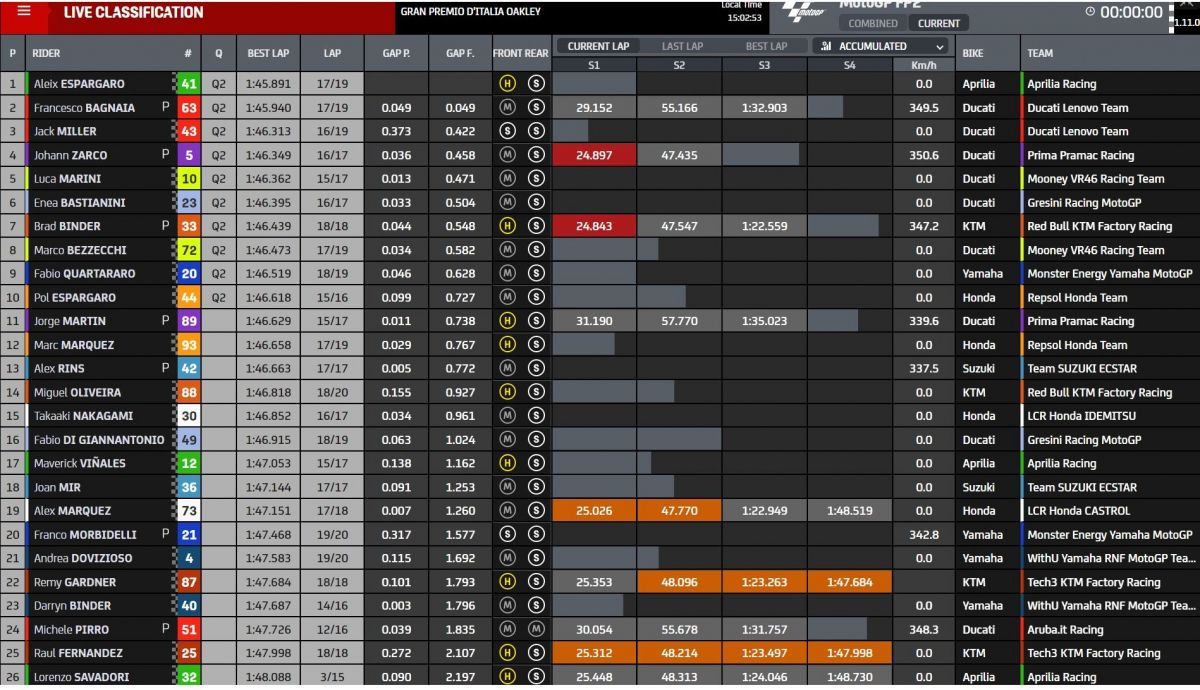
Task: Select rider Enea BASTIANINI name
Action: 79,202
